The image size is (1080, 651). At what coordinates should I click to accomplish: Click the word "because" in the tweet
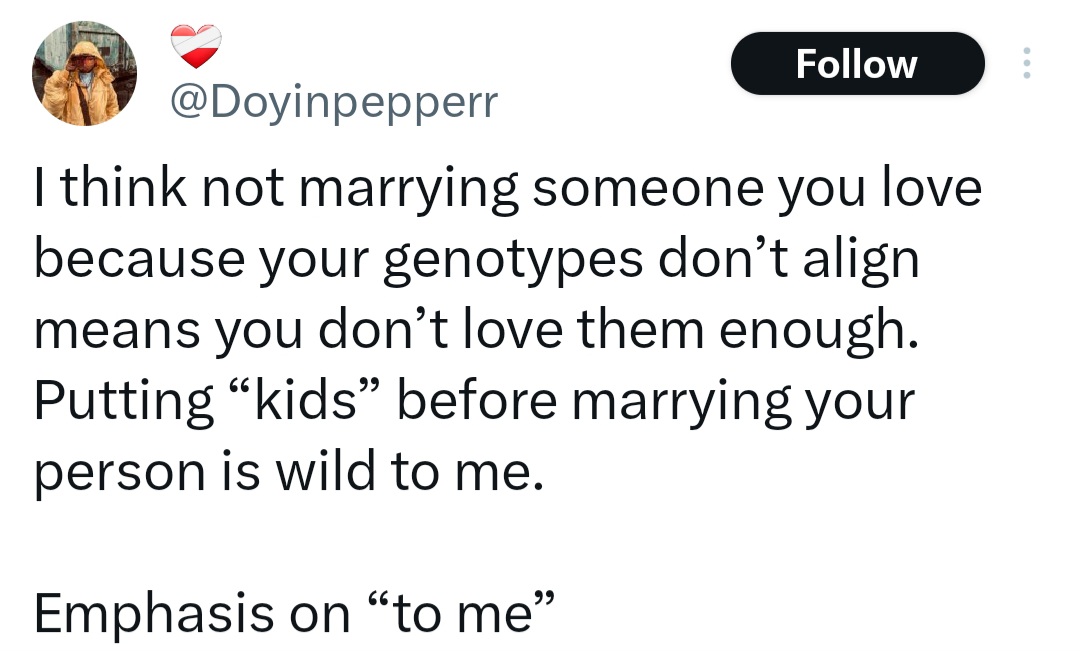[134, 261]
